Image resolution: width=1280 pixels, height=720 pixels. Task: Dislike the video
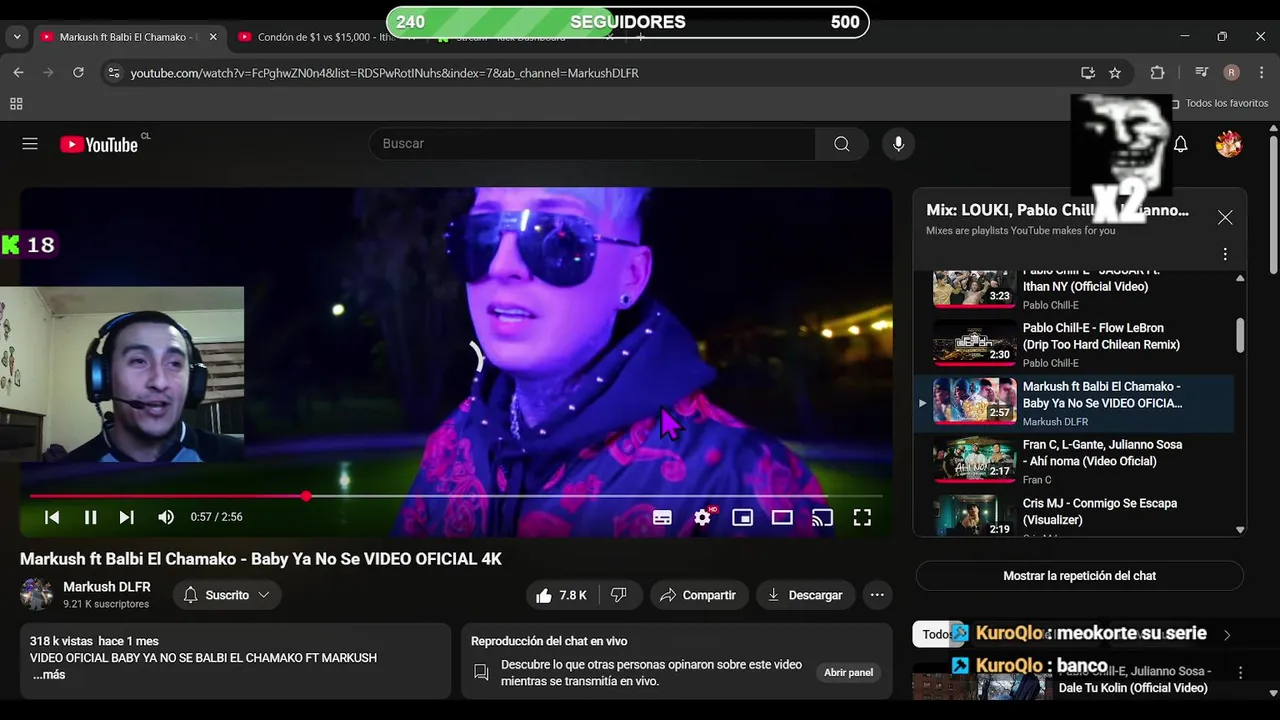pos(619,595)
